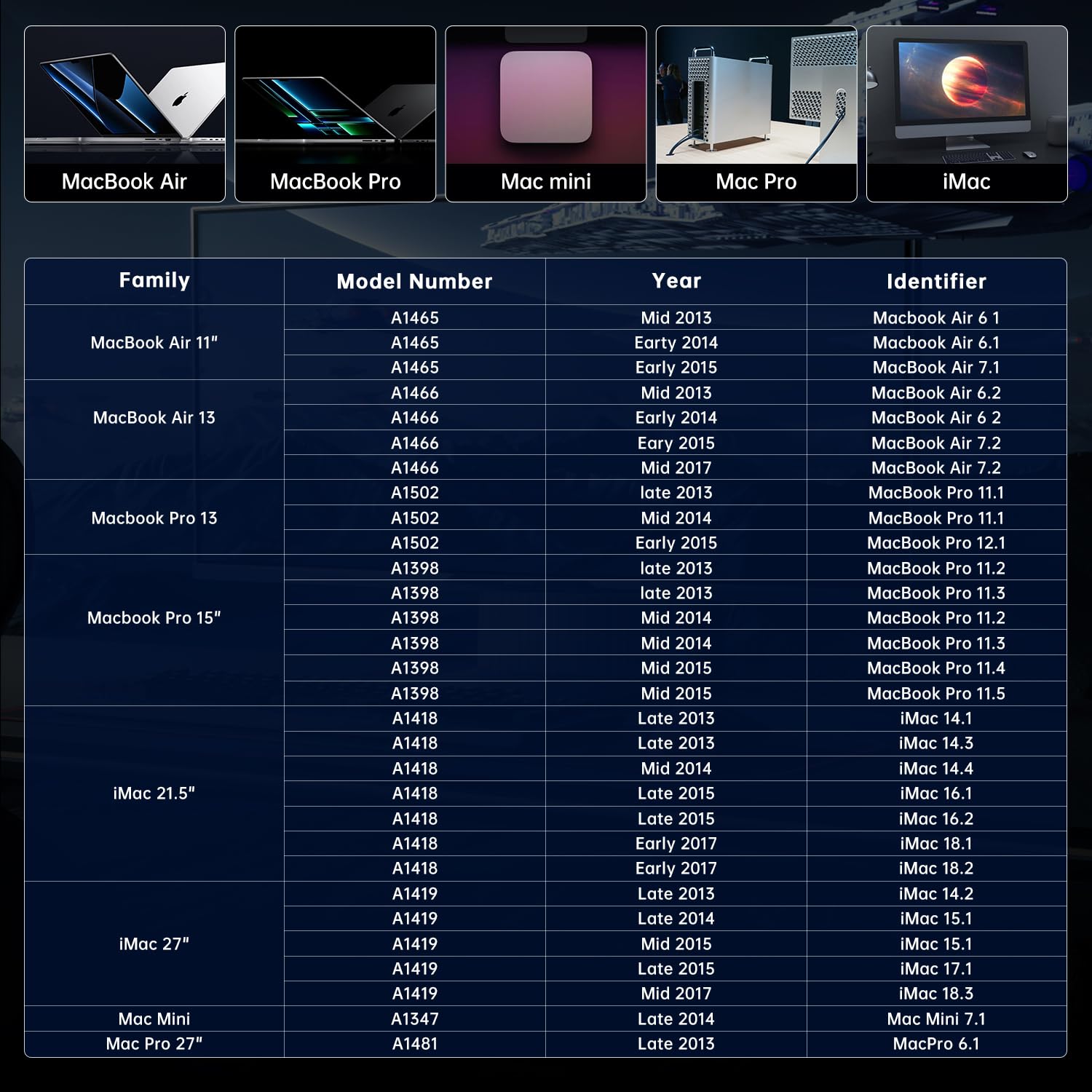Select the MacBook Air product card
1092x1092 pixels.
(x=124, y=114)
